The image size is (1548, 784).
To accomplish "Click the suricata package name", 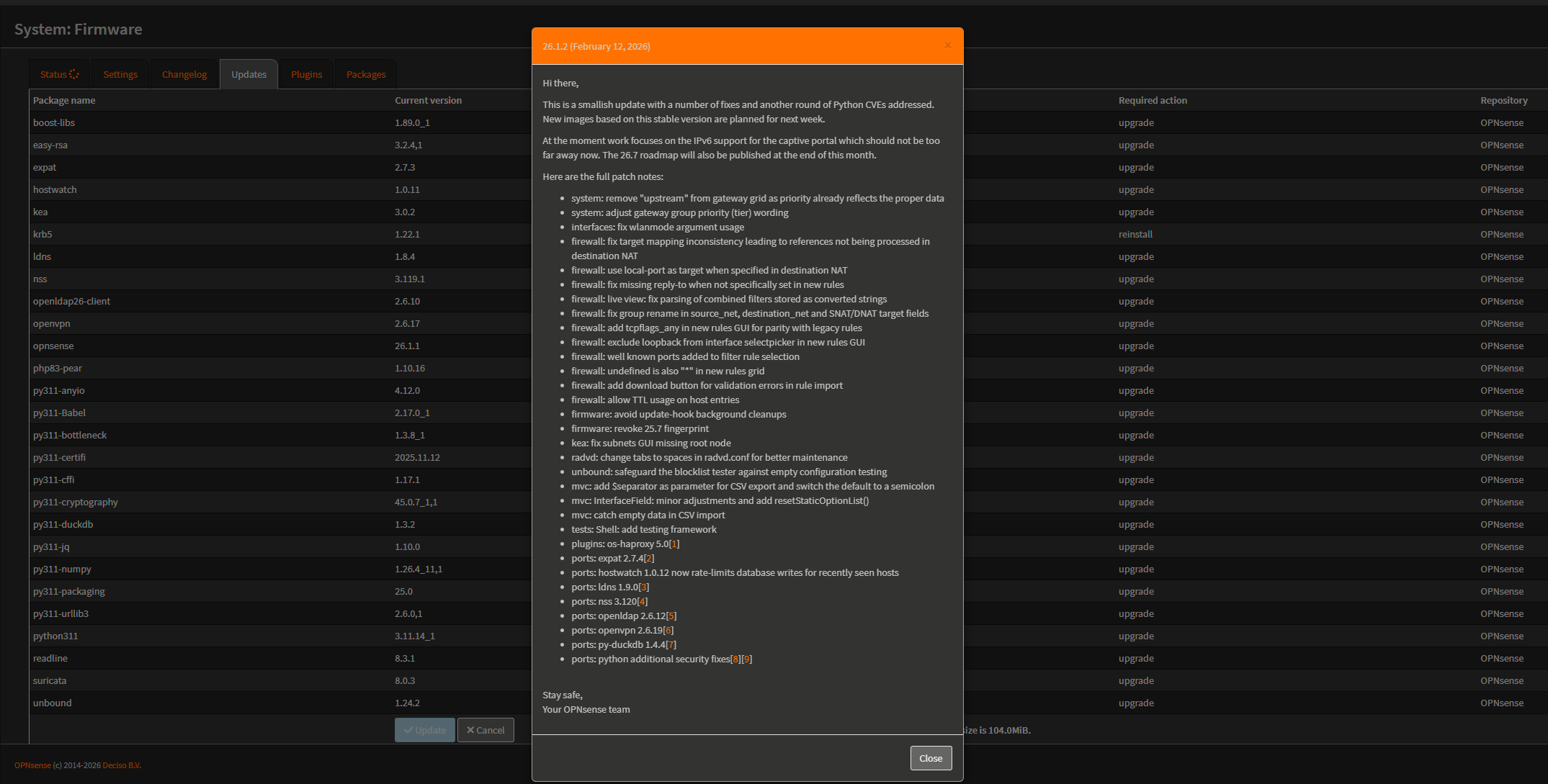I will [50, 680].
